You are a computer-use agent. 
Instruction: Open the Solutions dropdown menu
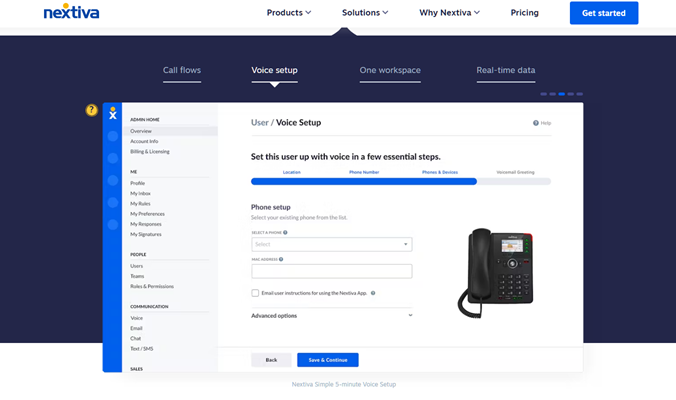pos(365,13)
